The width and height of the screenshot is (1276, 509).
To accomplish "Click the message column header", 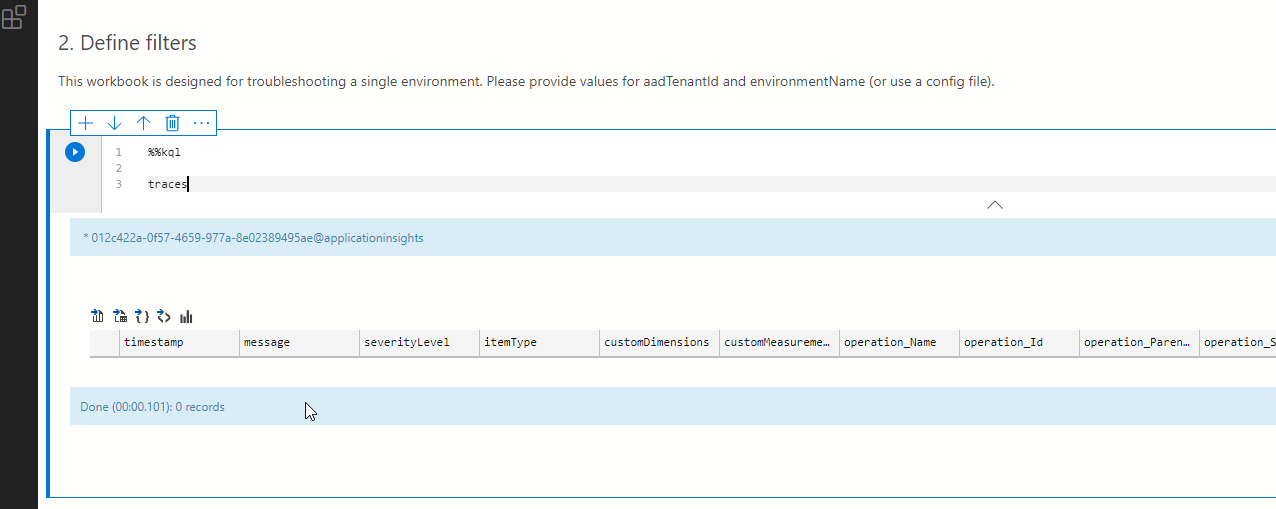I will point(298,342).
